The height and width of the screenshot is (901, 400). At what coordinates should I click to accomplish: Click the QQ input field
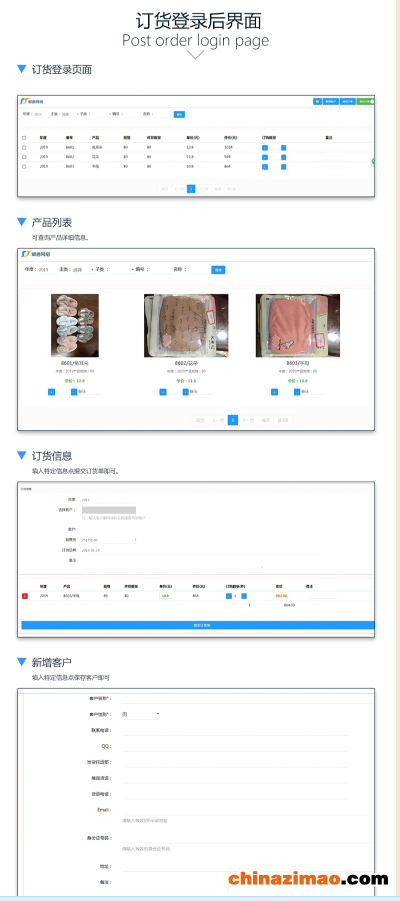click(x=234, y=746)
